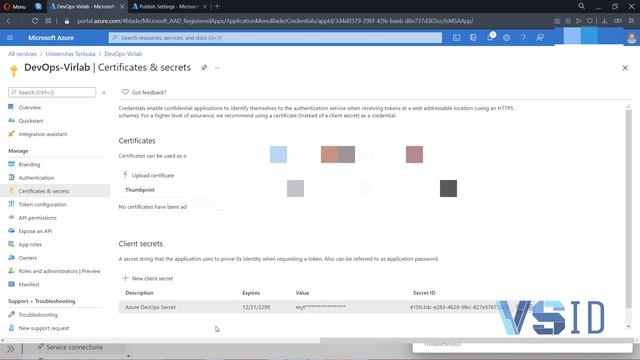Focus the sidebar Search (Ctrl+/) field
Screen dimensions: 640x360
(x=52, y=92)
